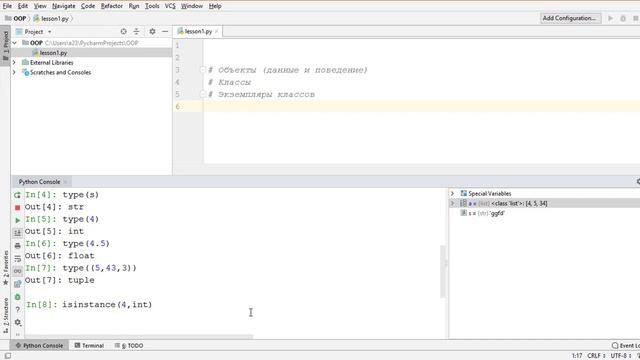Expand variable a list entry
The width and height of the screenshot is (640, 360).
point(452,203)
